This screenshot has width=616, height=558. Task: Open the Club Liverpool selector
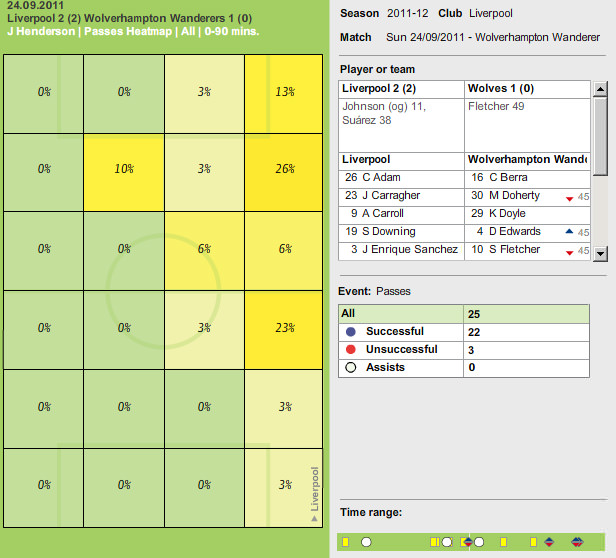click(491, 13)
